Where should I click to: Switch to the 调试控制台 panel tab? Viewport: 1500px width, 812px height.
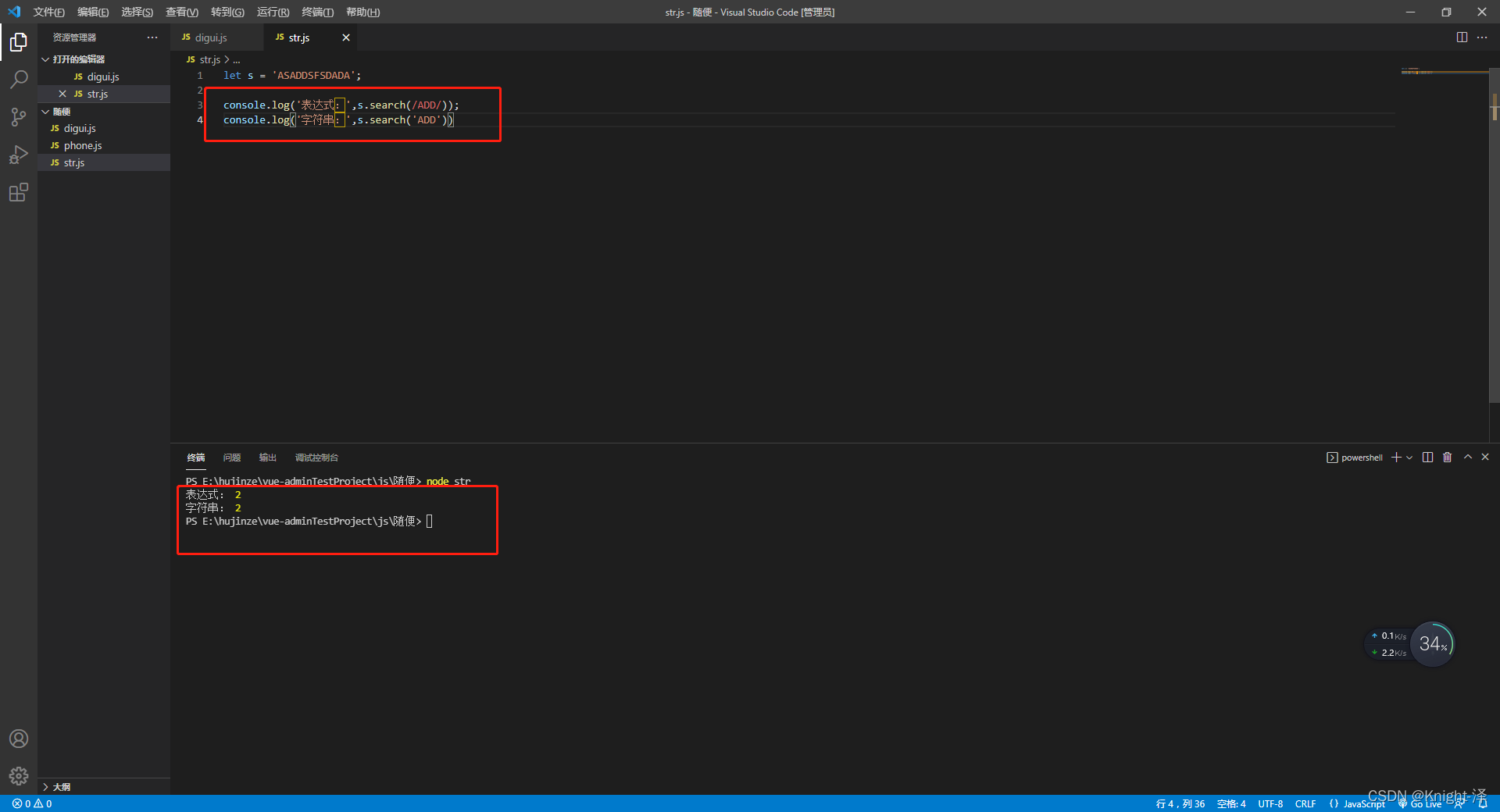(x=316, y=458)
